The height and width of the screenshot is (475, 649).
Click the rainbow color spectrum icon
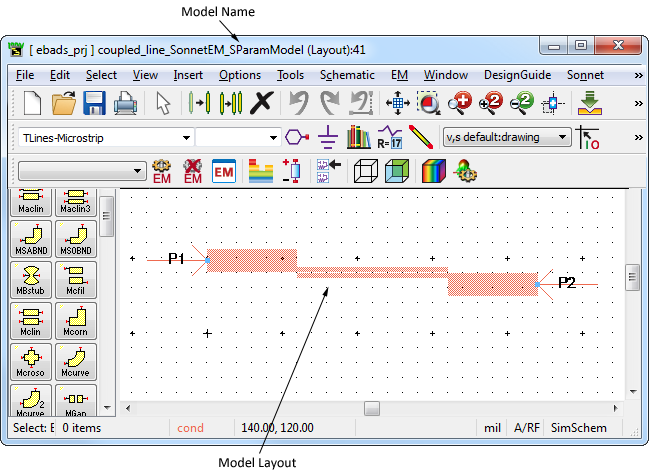point(432,171)
